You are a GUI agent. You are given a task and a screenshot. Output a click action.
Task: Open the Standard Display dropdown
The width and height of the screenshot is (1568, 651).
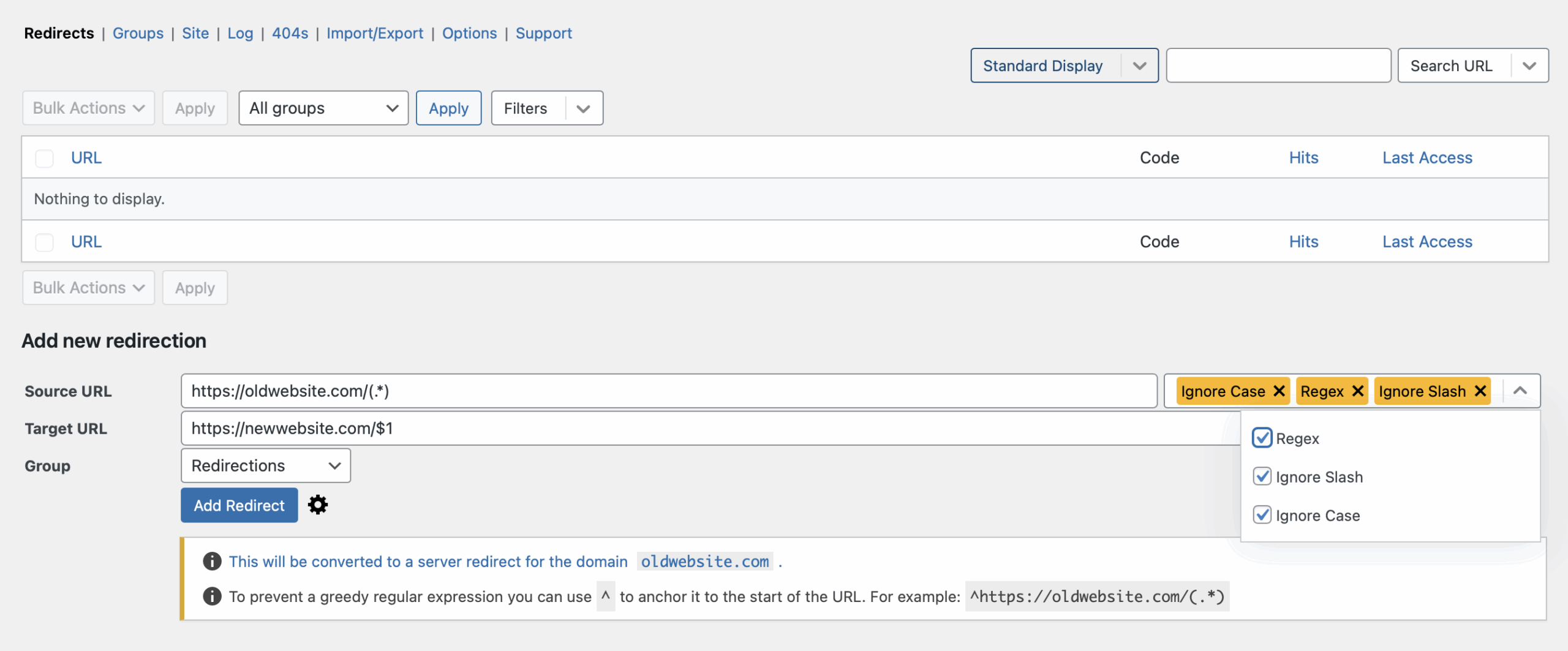[1063, 66]
